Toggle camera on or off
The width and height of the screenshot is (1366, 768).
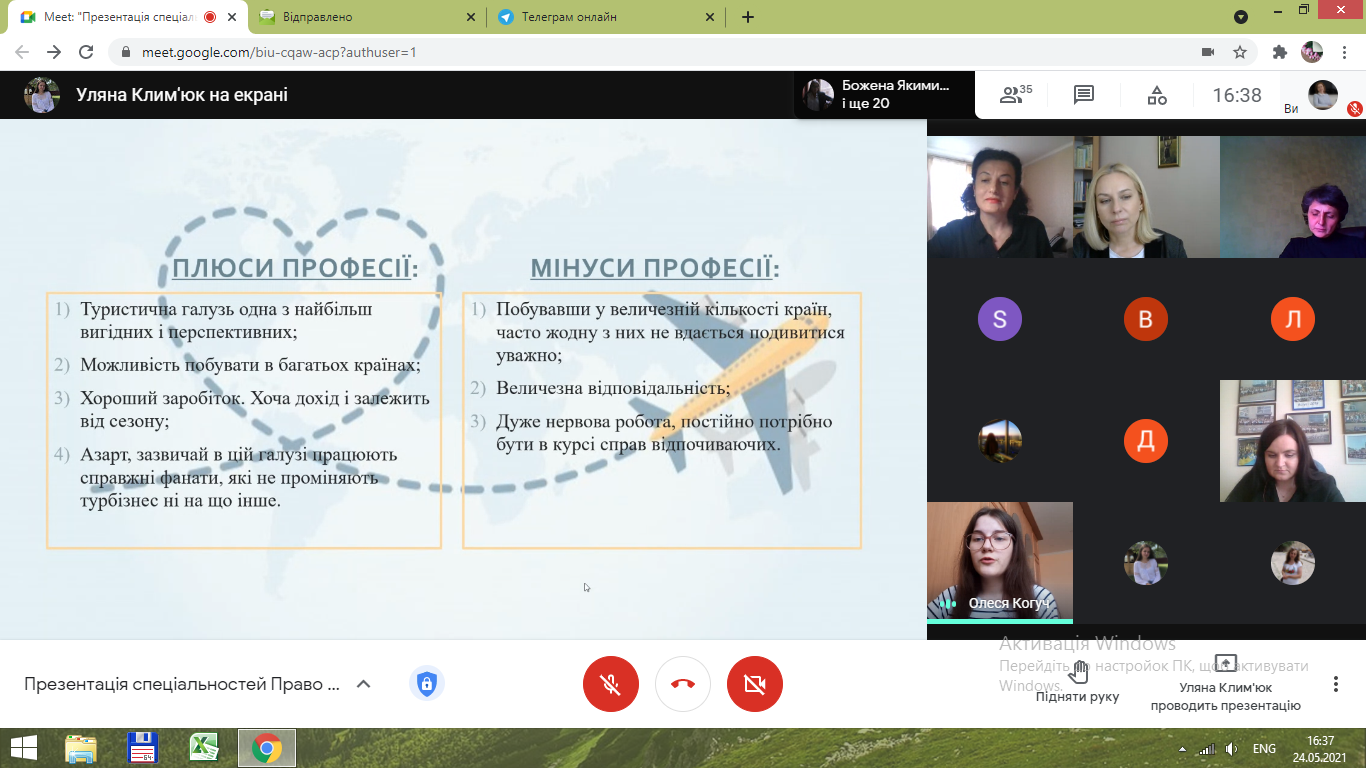pyautogui.click(x=755, y=684)
